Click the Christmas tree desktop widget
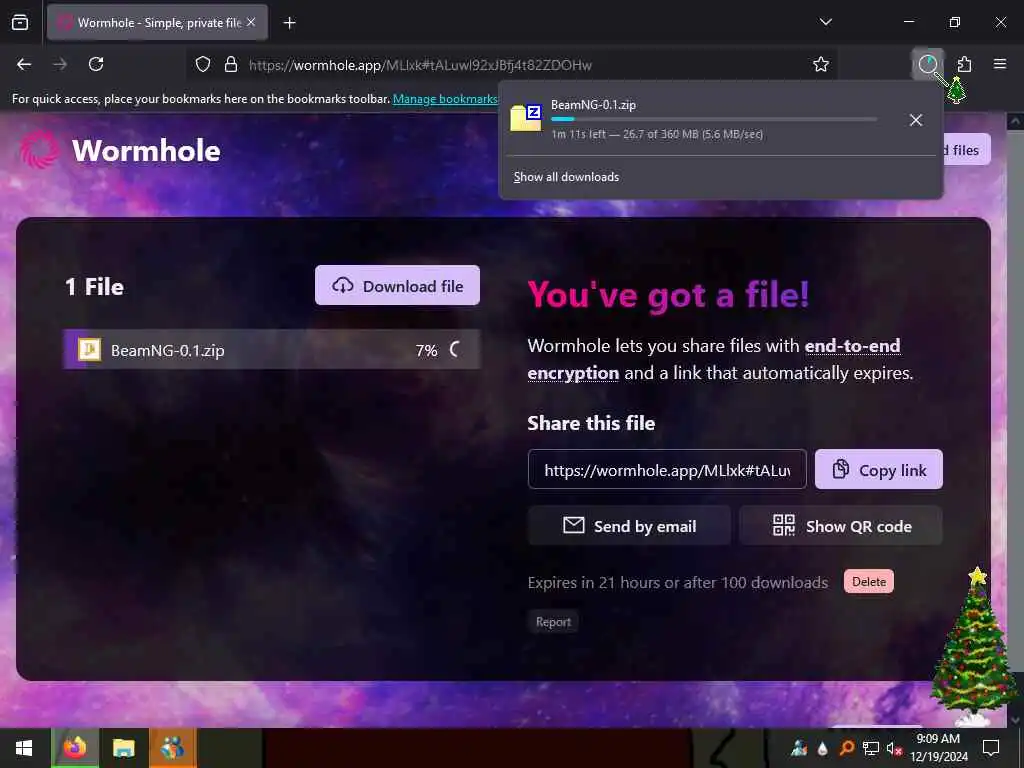This screenshot has height=768, width=1024. (975, 647)
